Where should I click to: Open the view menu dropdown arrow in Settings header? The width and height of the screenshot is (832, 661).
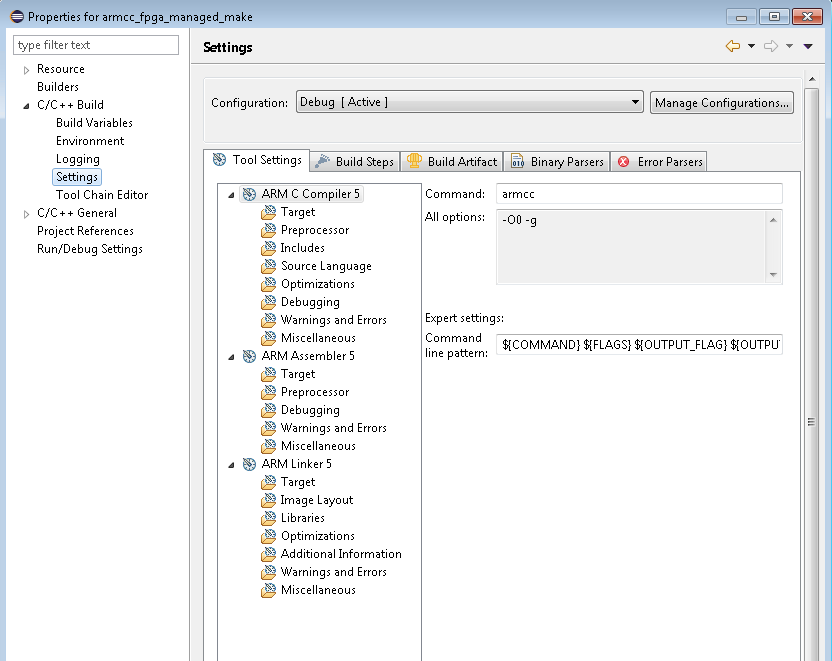click(808, 47)
